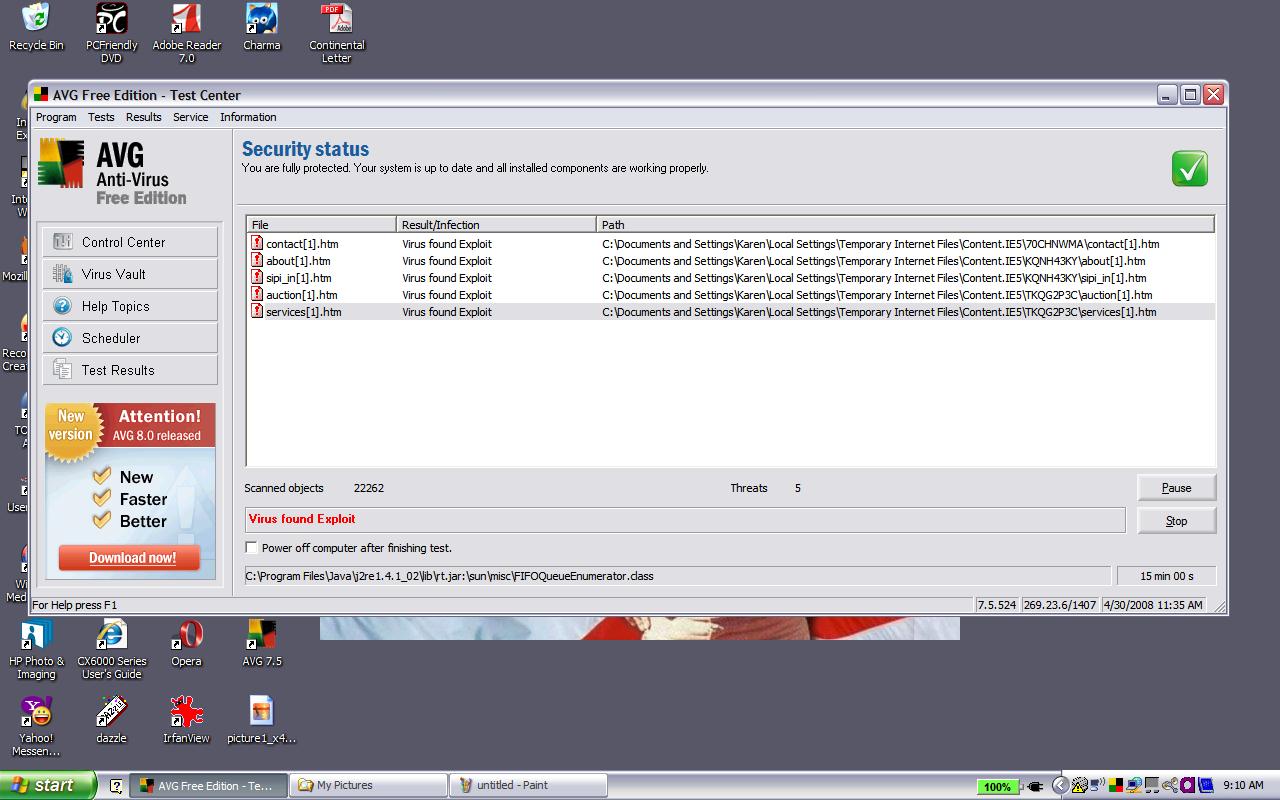This screenshot has width=1280, height=800.
Task: Click the File column header
Action: click(x=321, y=225)
